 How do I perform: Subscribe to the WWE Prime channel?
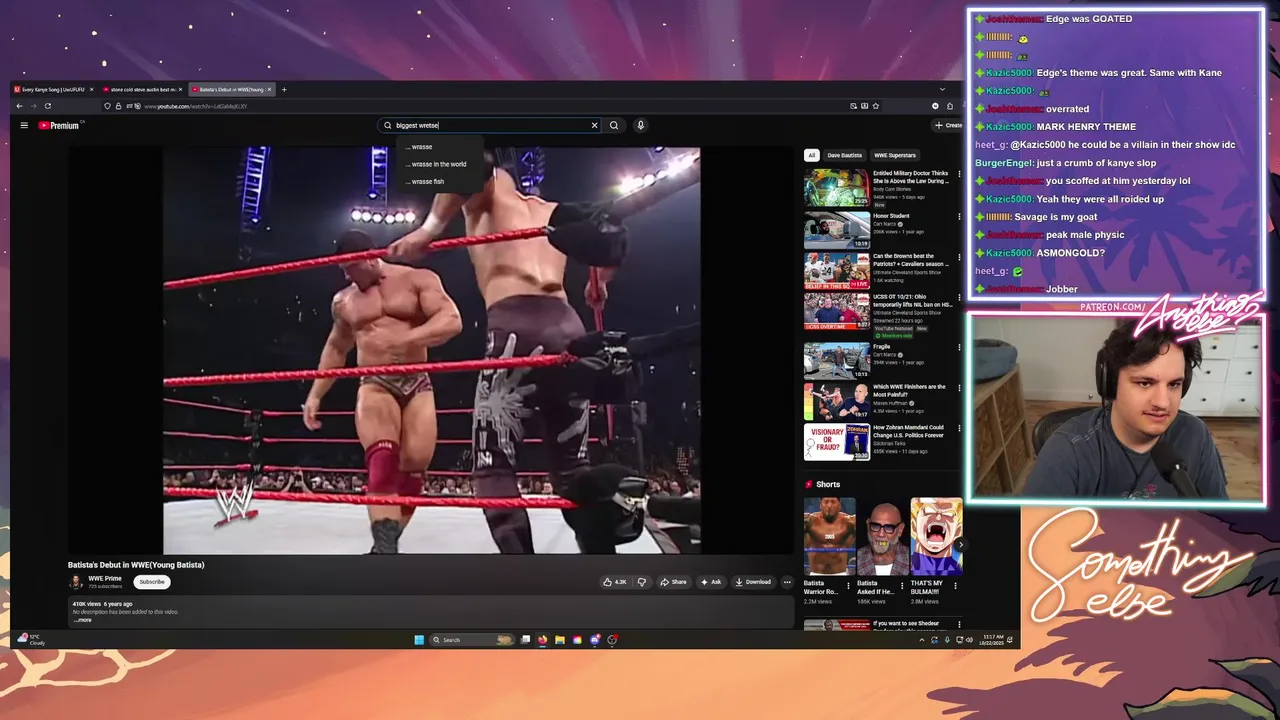tap(152, 582)
